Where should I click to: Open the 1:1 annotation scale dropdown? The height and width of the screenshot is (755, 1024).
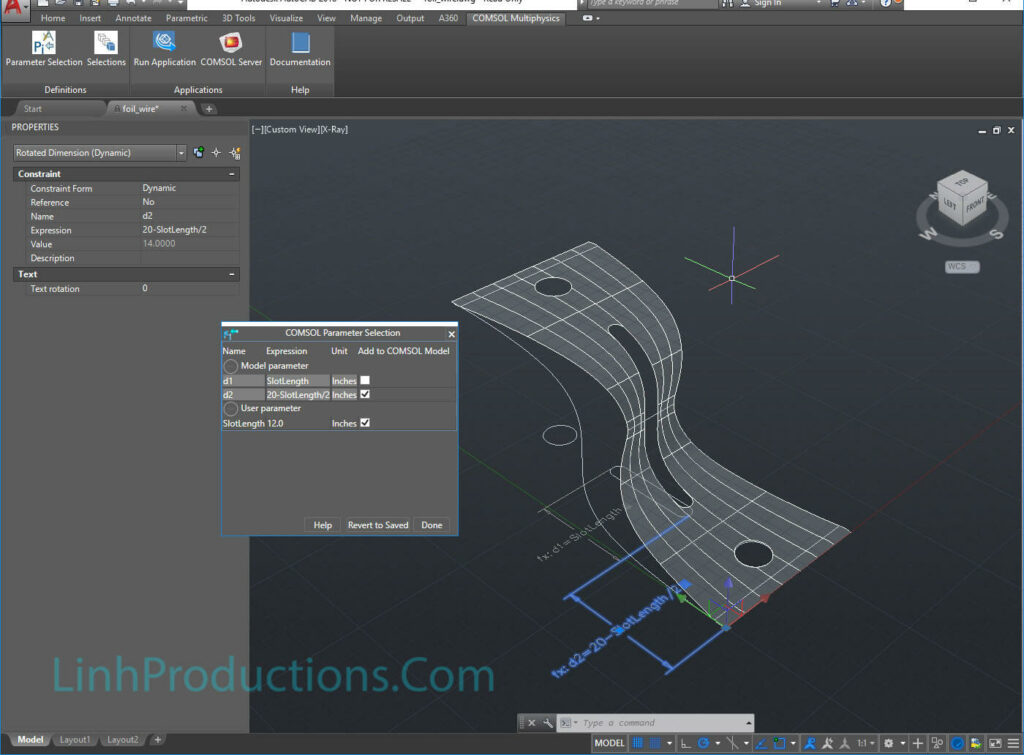click(866, 743)
